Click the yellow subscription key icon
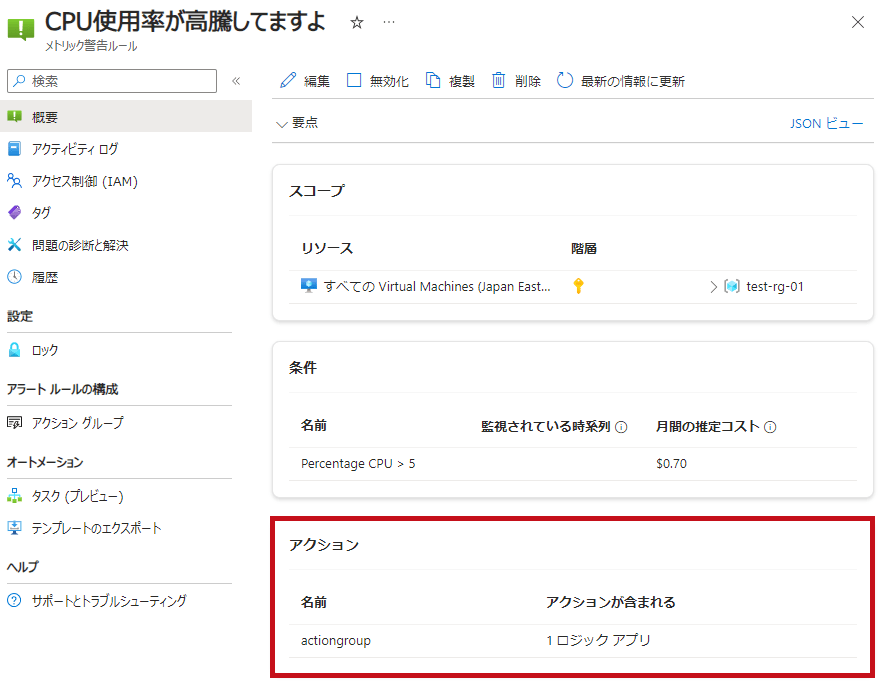Viewport: 881px width, 689px height. click(578, 286)
